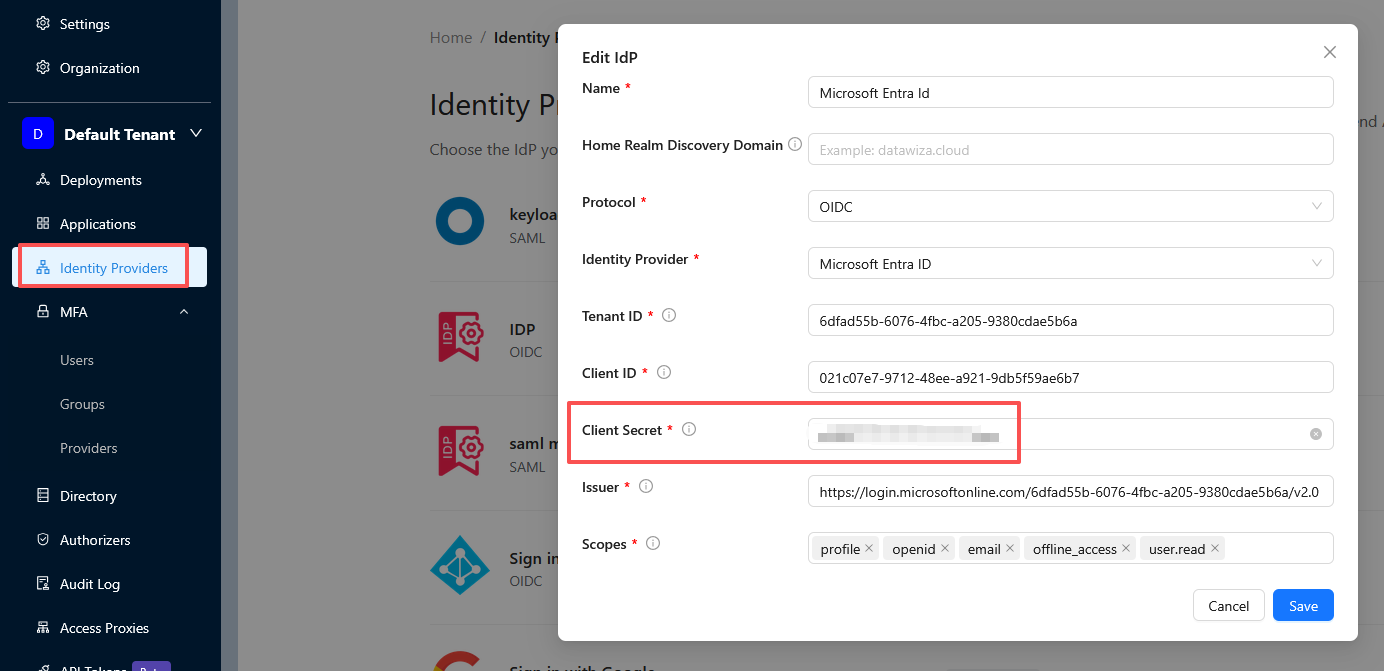Screen dimensions: 1384x671
Task: Cancel editing the IdP
Action: click(x=1228, y=605)
